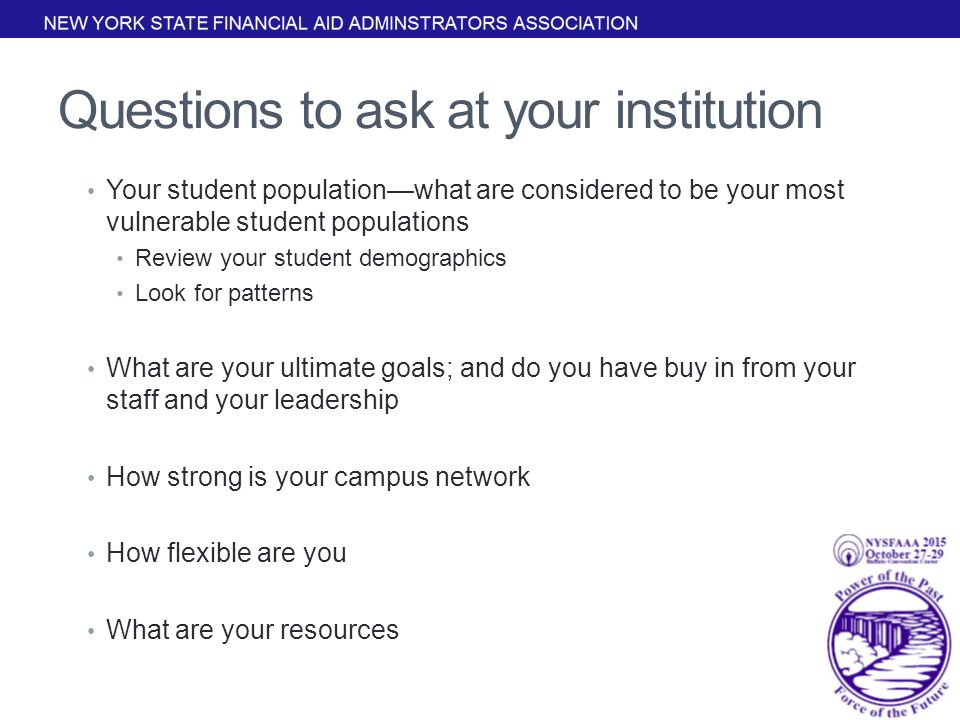
Task: Click the NYSFAAA 2015 conference logo icon
Action: pyautogui.click(x=890, y=549)
